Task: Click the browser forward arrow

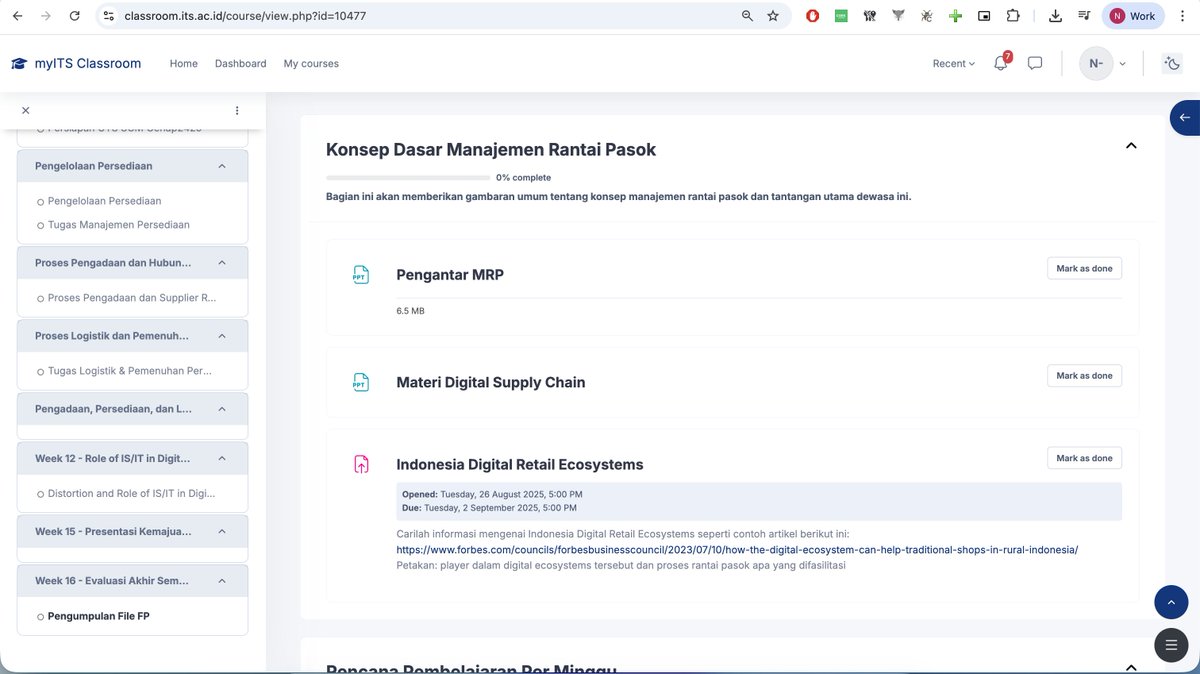Action: (x=46, y=16)
